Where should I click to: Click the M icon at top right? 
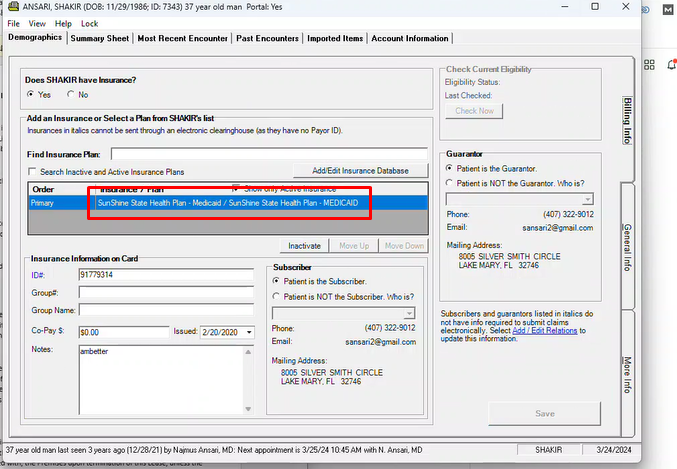pos(668,9)
